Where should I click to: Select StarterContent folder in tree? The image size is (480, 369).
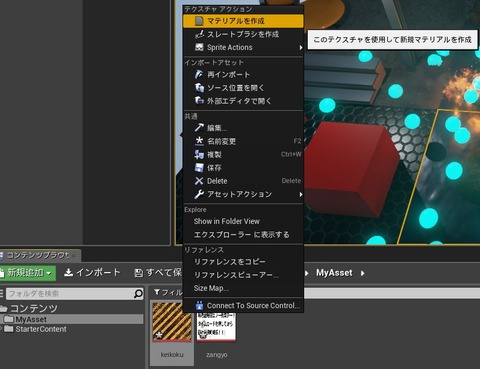pos(41,329)
